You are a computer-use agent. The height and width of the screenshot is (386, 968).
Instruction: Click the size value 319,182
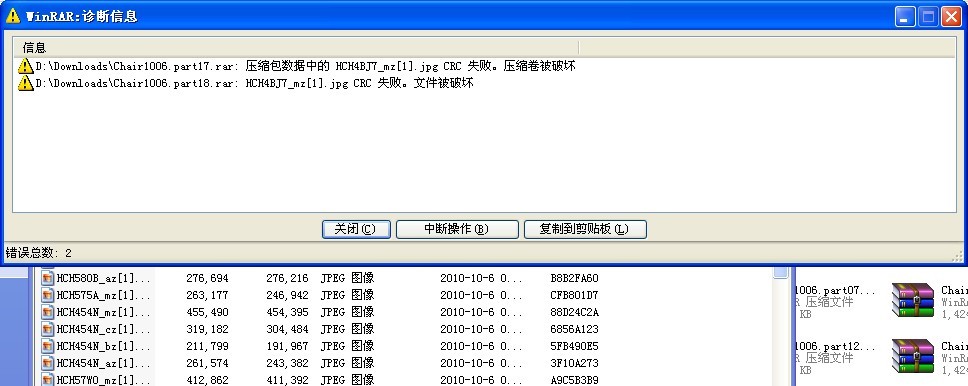tap(207, 329)
